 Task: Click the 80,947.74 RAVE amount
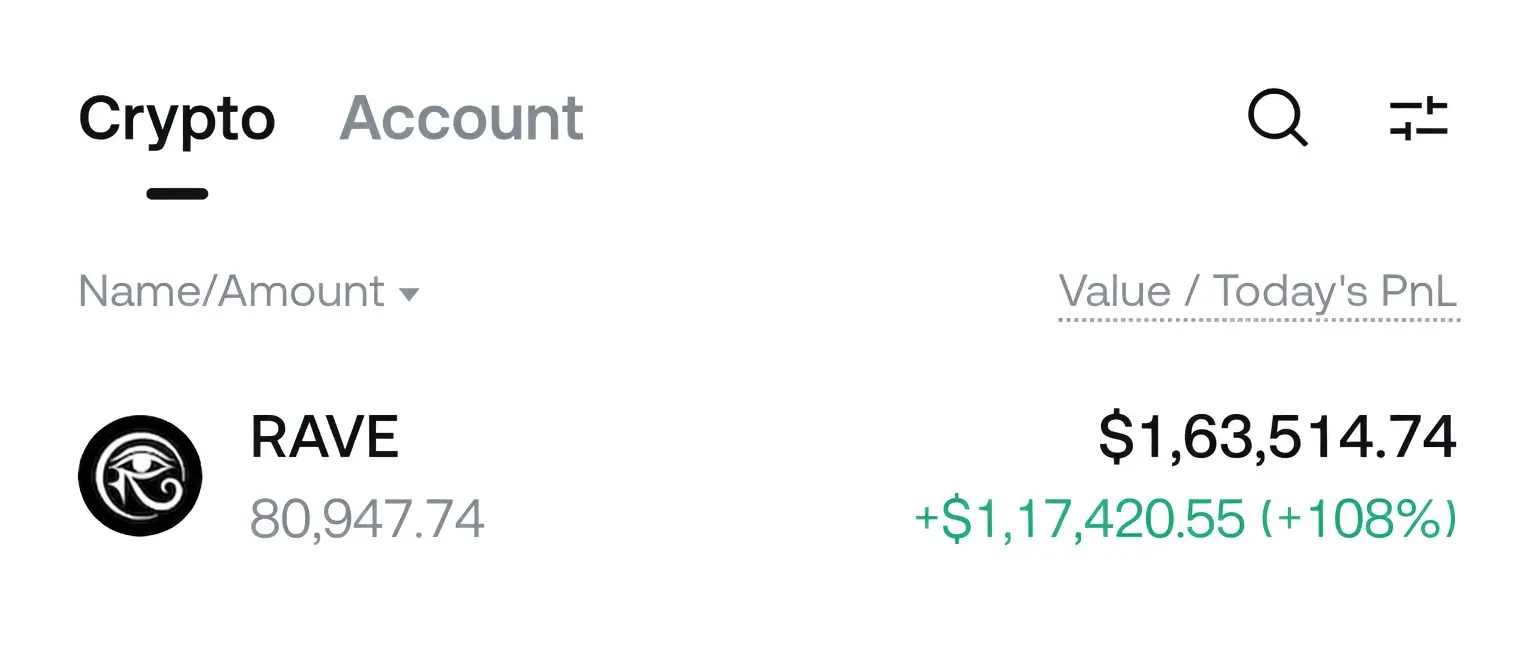pos(367,519)
